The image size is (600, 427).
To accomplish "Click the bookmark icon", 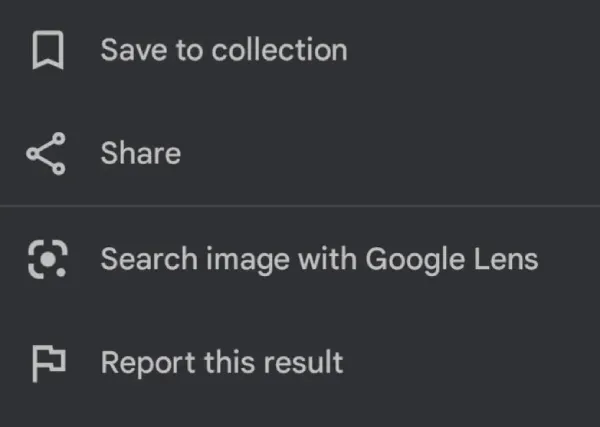I will pos(47,51).
